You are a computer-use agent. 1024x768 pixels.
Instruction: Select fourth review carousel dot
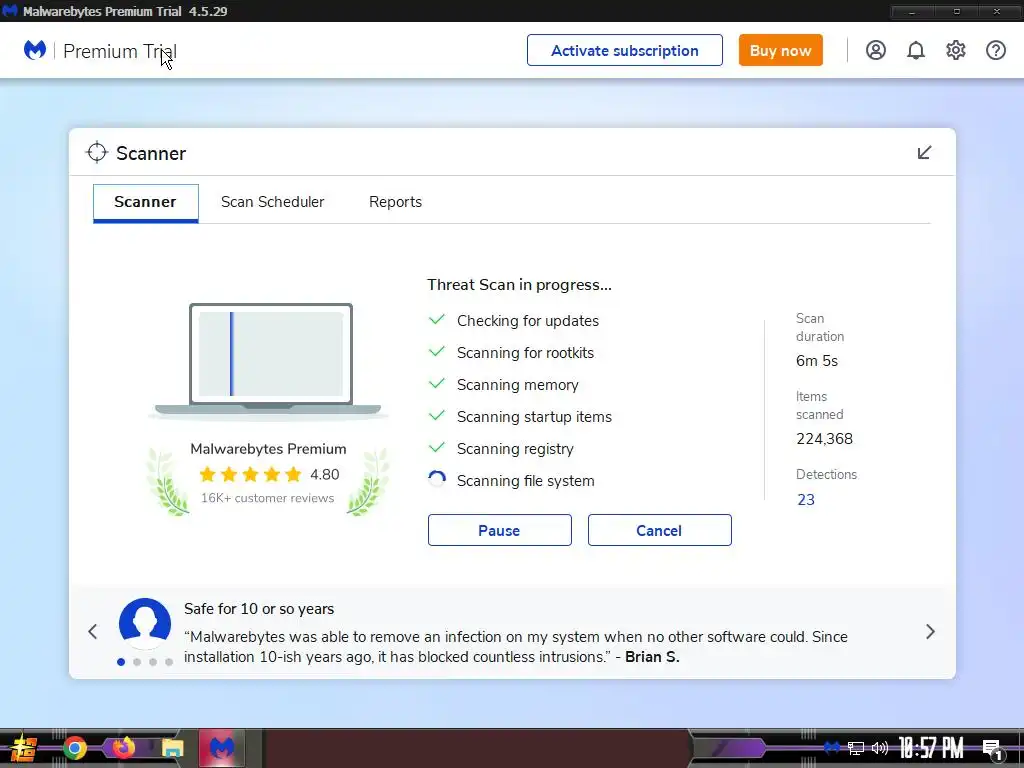click(x=168, y=662)
